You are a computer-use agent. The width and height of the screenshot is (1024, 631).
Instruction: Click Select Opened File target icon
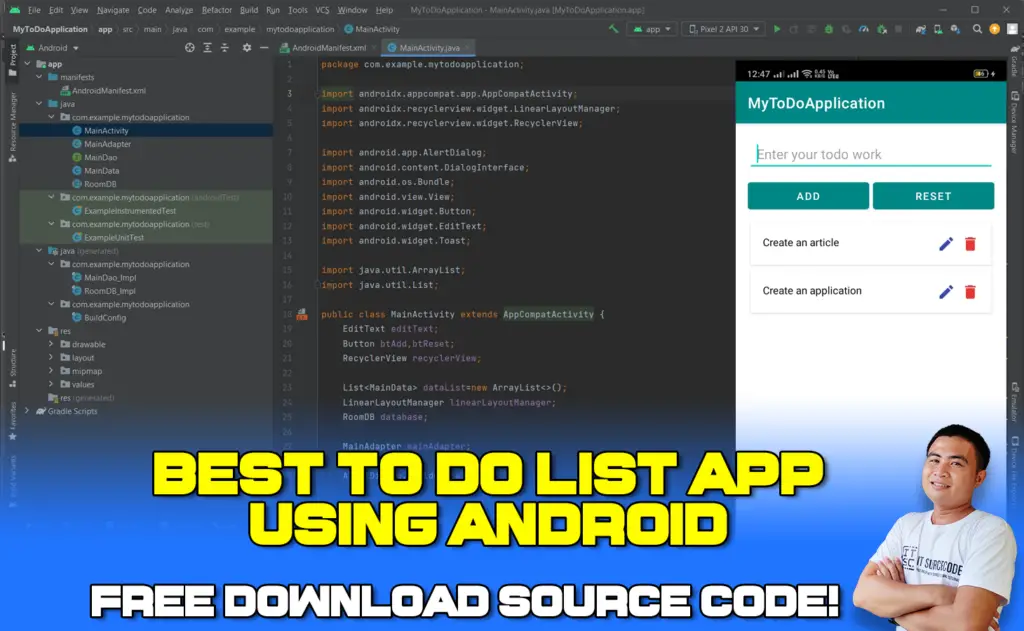click(x=189, y=48)
